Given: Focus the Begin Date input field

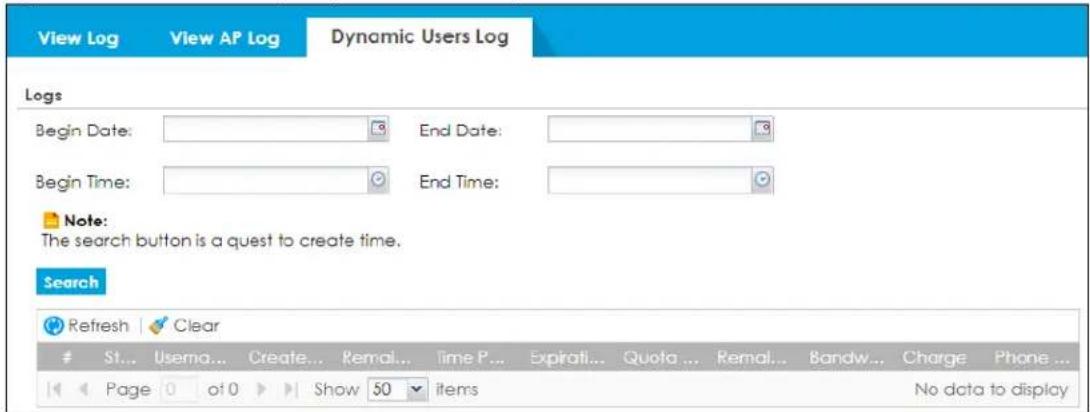Looking at the screenshot, I should (266, 129).
